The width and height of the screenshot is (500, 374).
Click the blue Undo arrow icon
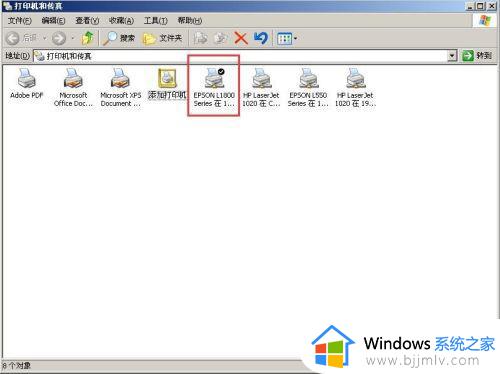[x=261, y=38]
